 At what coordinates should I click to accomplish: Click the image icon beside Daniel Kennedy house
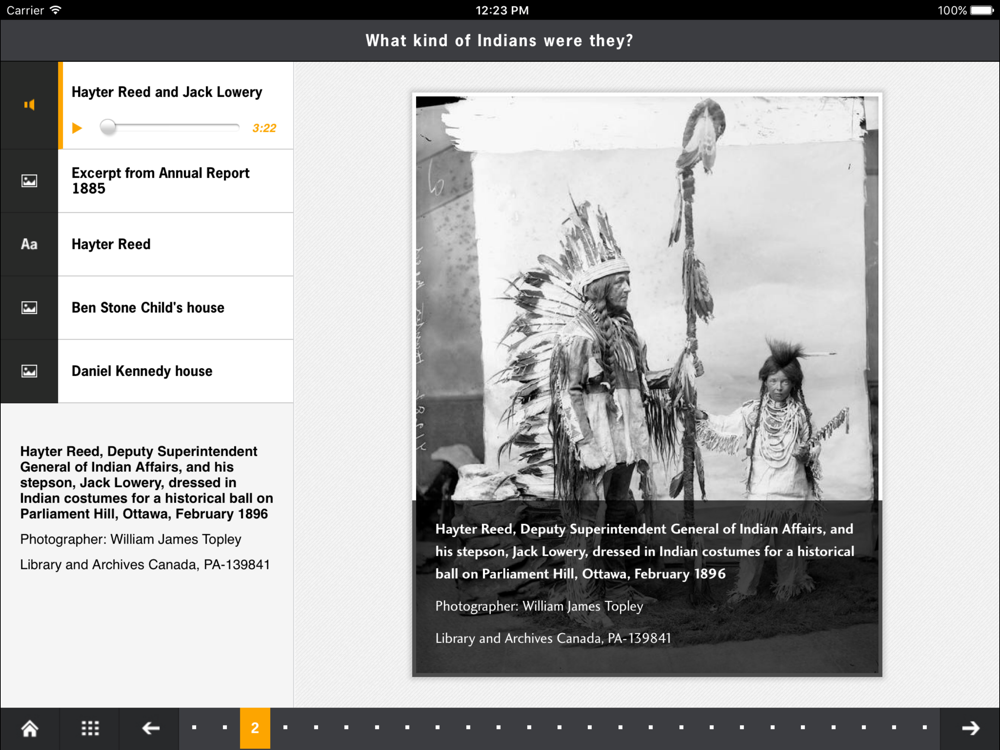pyautogui.click(x=29, y=371)
